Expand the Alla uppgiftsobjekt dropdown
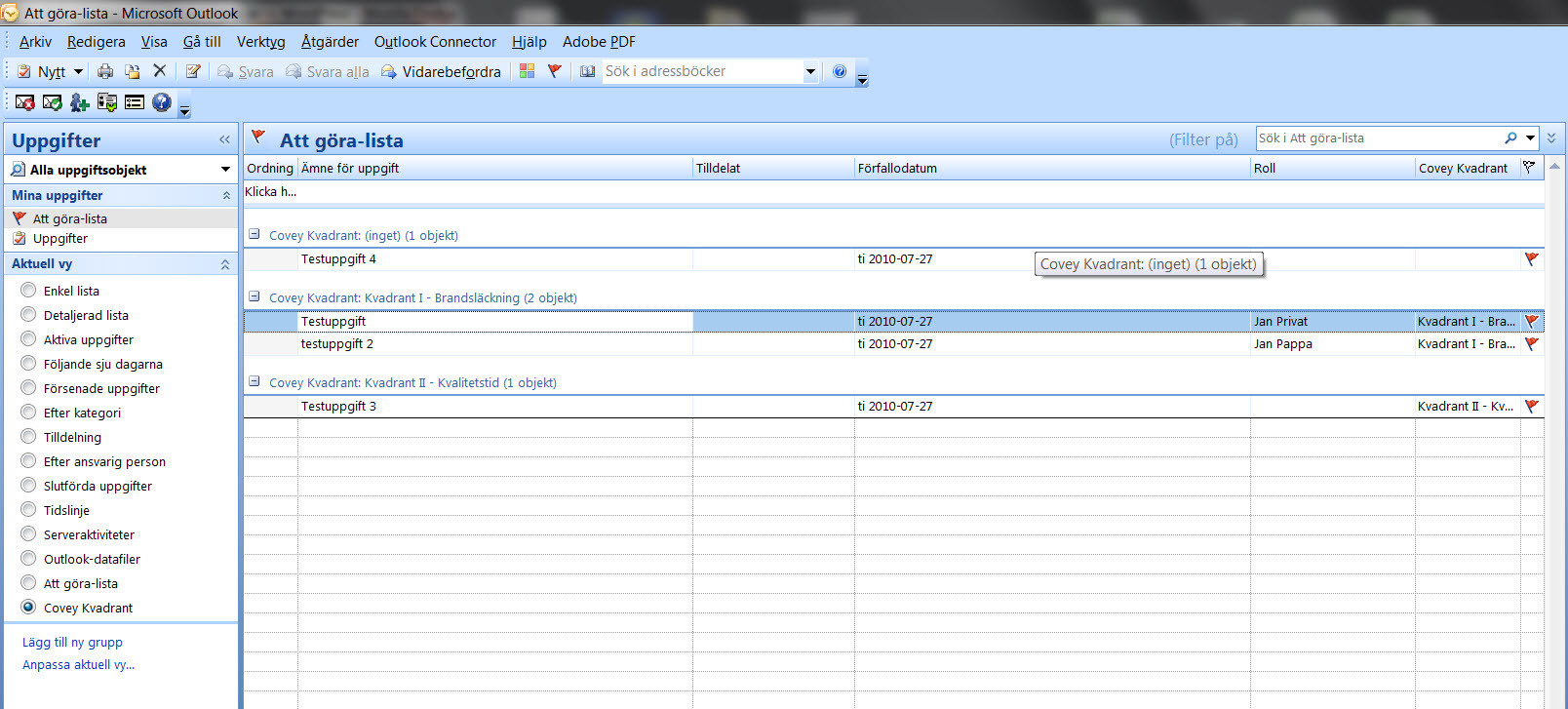The image size is (1568, 709). pyautogui.click(x=225, y=170)
